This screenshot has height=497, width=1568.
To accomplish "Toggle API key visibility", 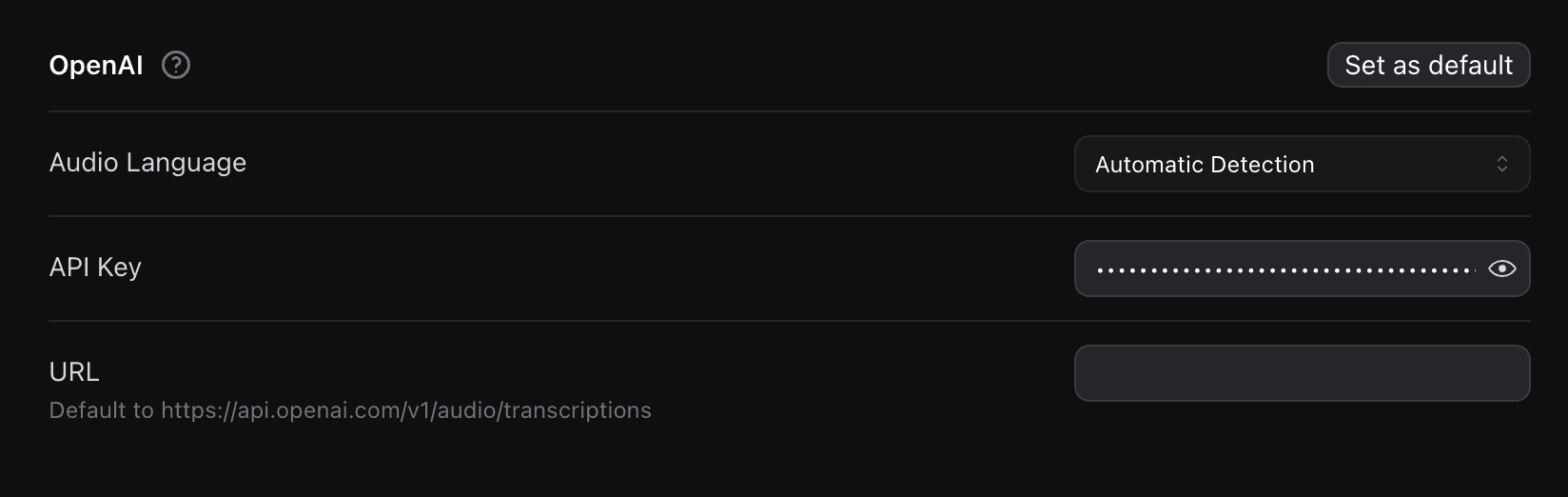I will pyautogui.click(x=1501, y=268).
